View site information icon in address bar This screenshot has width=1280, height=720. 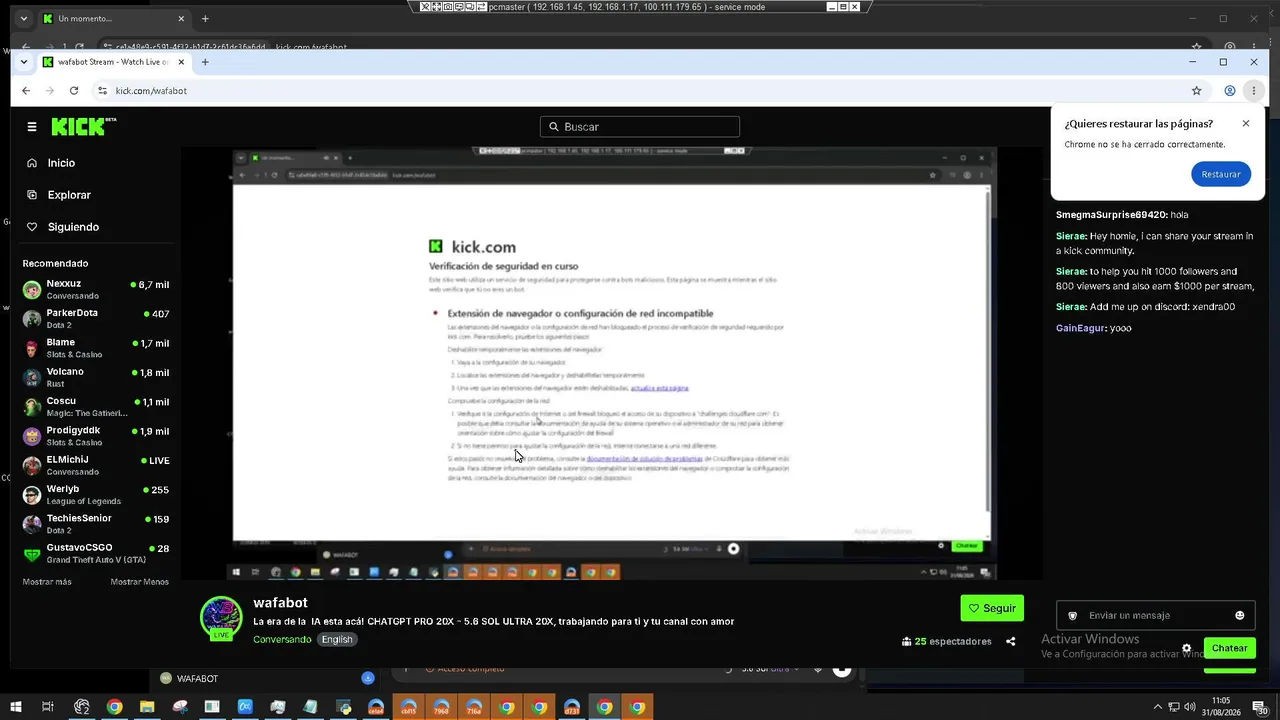pos(101,91)
